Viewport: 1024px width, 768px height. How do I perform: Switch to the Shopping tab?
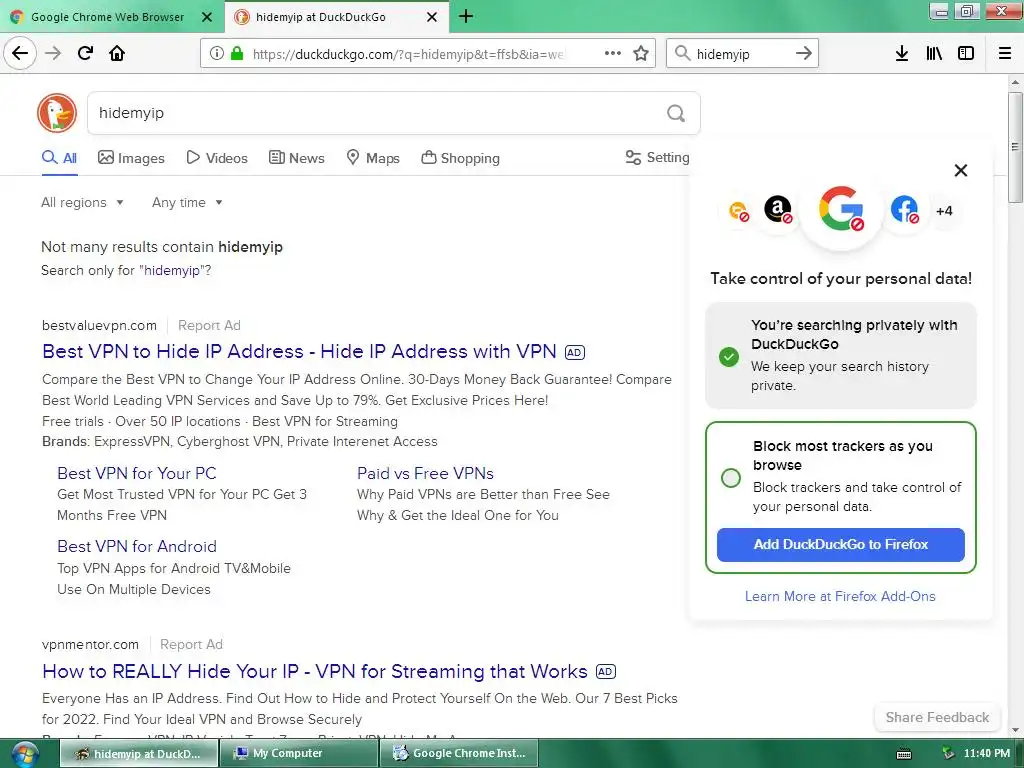click(x=460, y=158)
